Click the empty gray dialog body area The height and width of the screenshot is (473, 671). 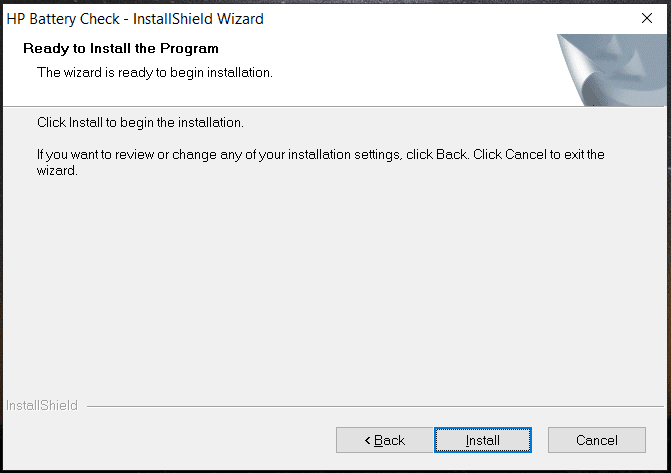tap(334, 287)
